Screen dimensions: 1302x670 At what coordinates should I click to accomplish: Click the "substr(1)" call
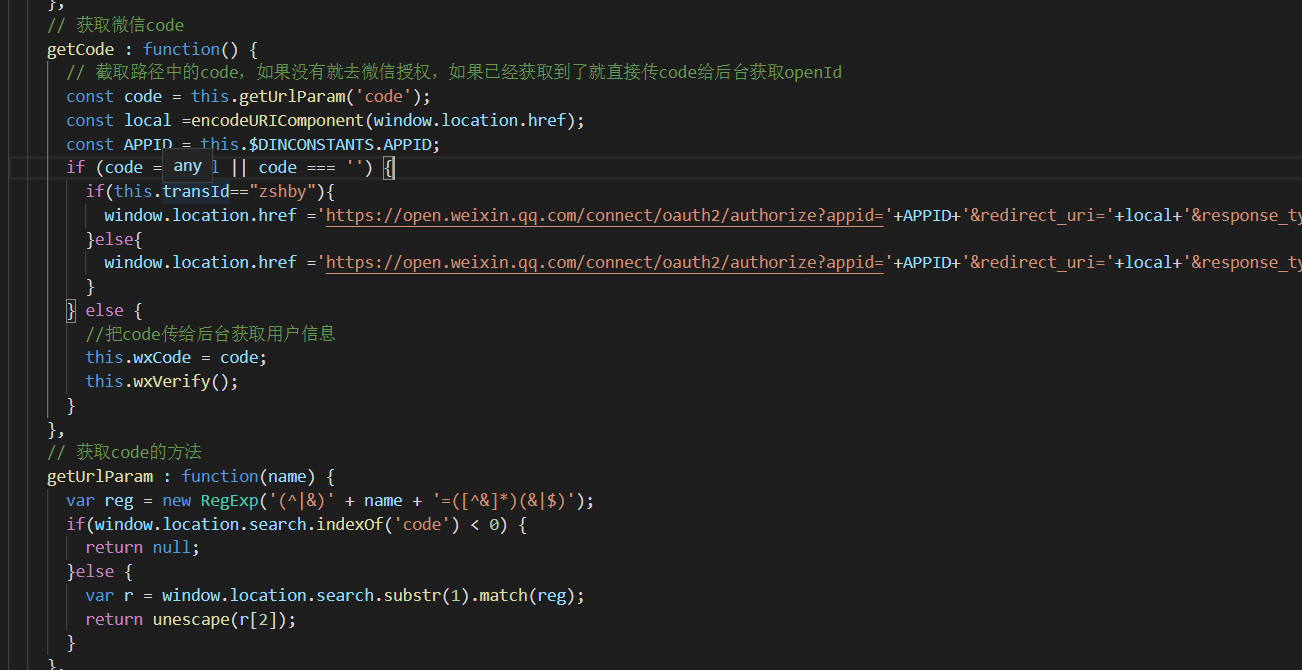(427, 595)
